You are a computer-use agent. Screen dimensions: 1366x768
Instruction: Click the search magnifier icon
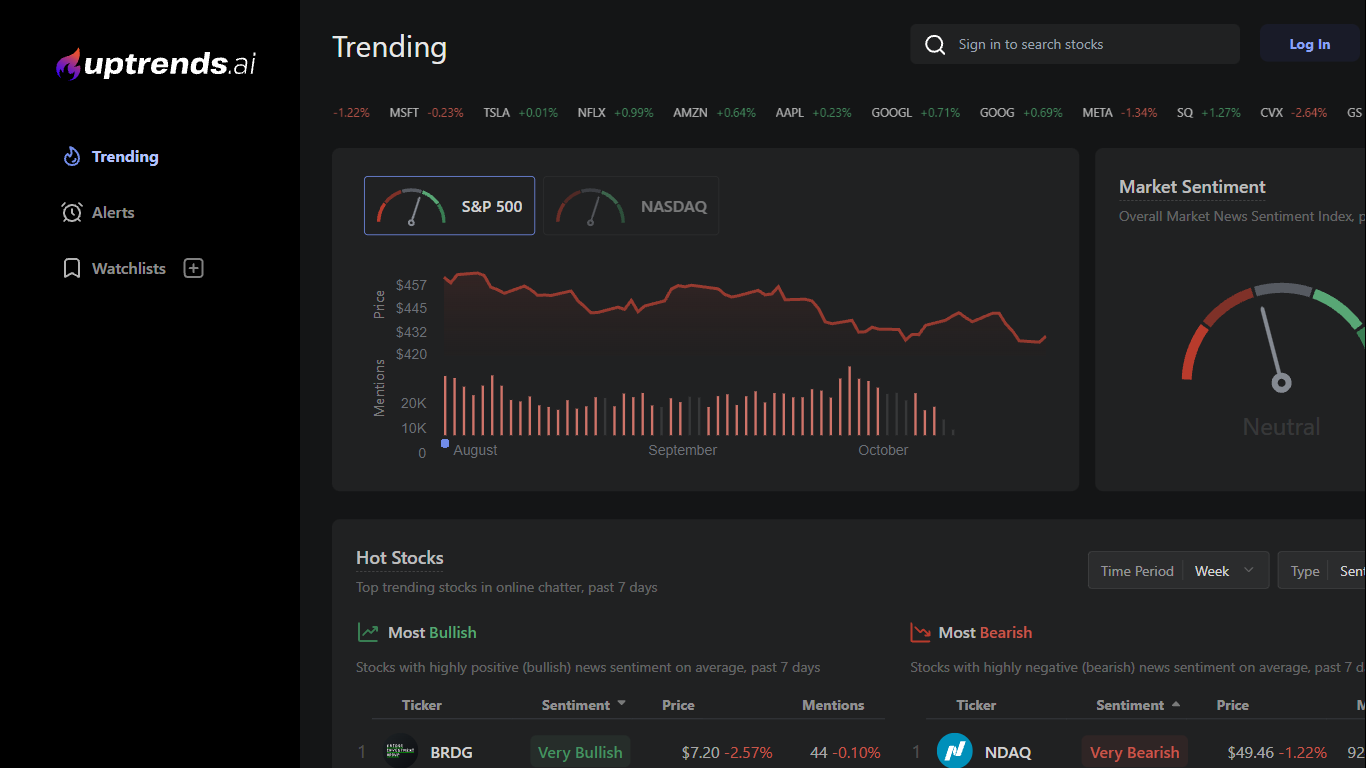pyautogui.click(x=935, y=44)
